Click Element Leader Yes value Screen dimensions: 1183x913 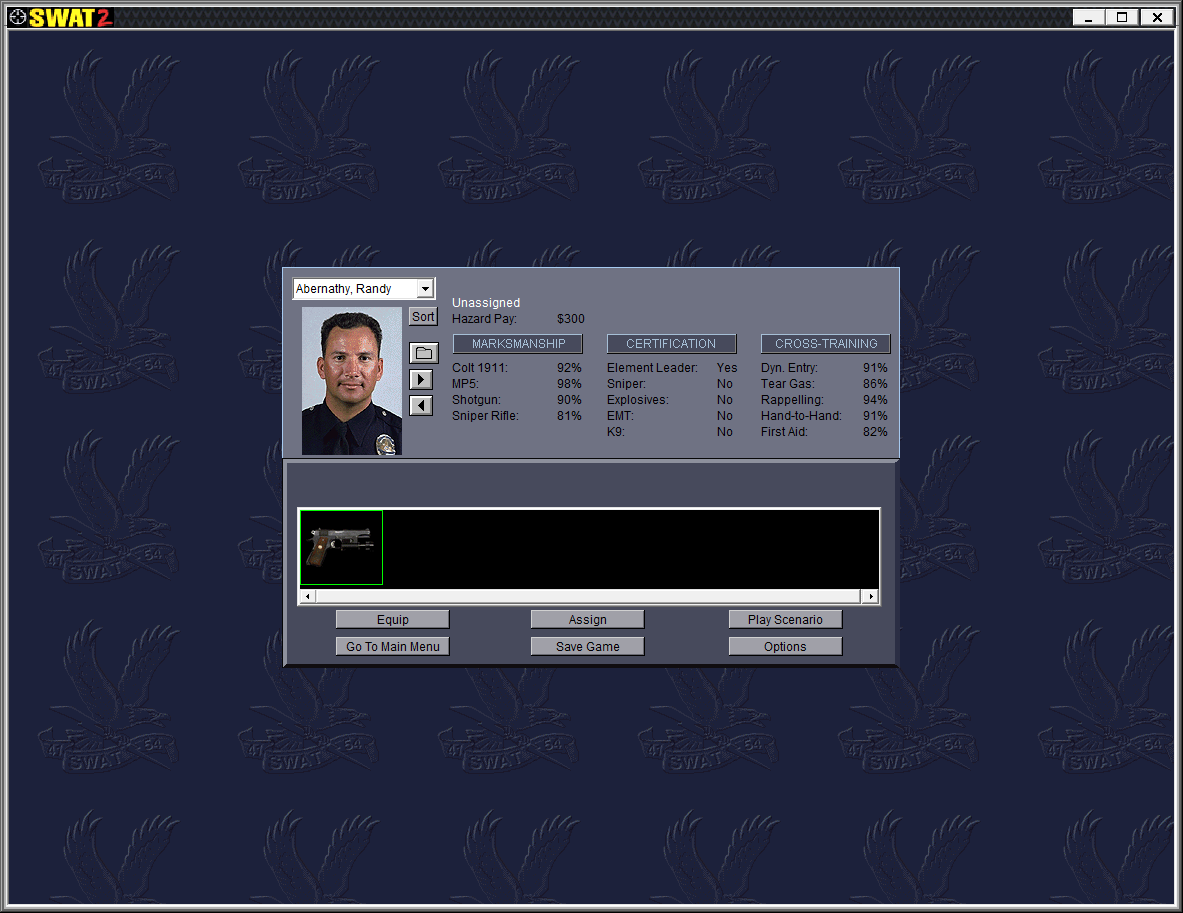click(x=727, y=368)
